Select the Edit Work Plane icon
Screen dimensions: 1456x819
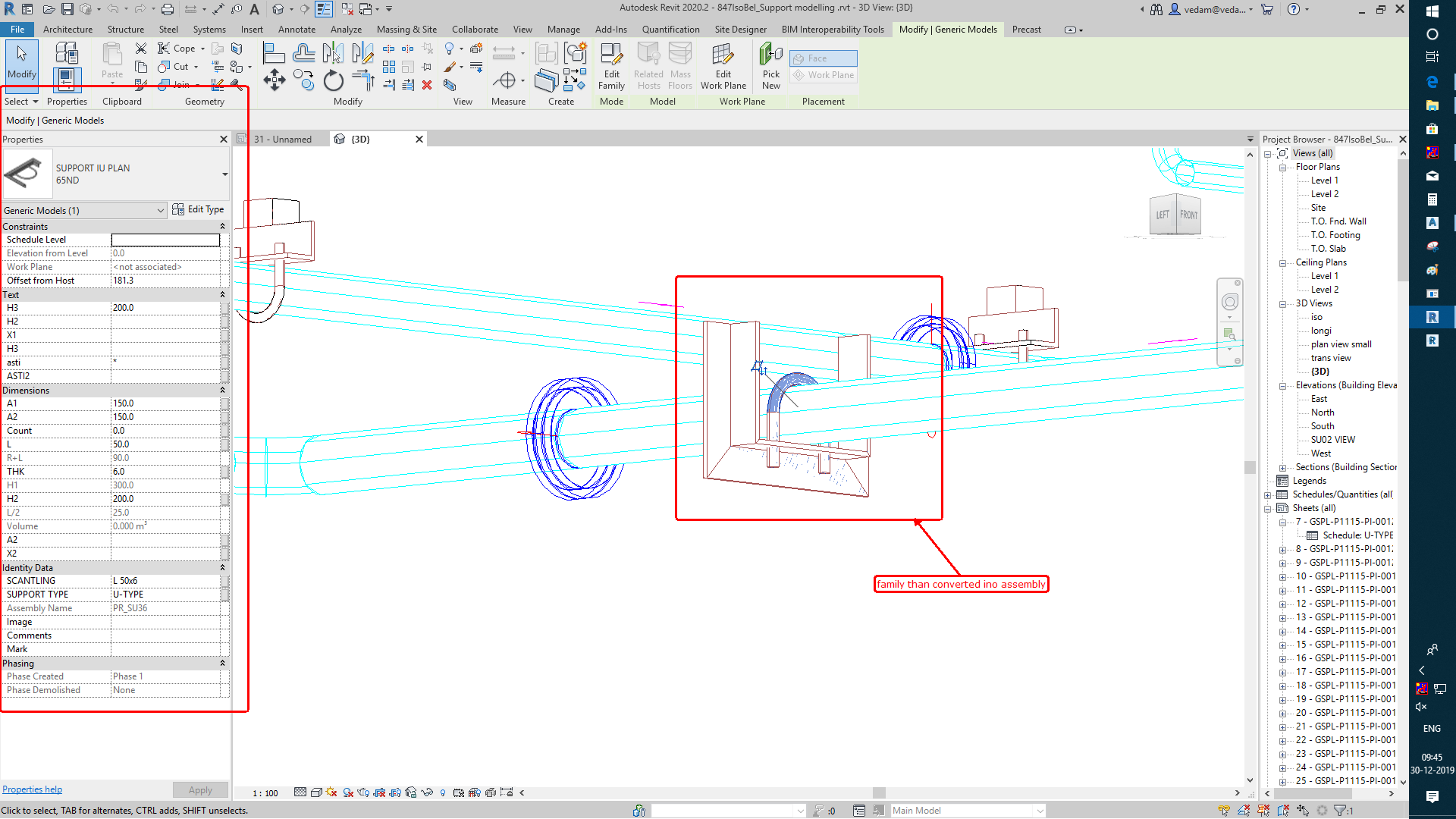722,64
